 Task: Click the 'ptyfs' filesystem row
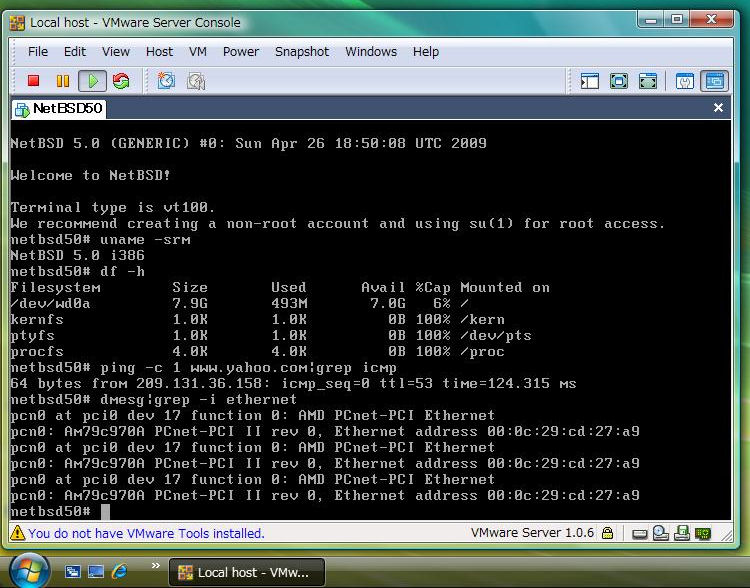(x=271, y=335)
